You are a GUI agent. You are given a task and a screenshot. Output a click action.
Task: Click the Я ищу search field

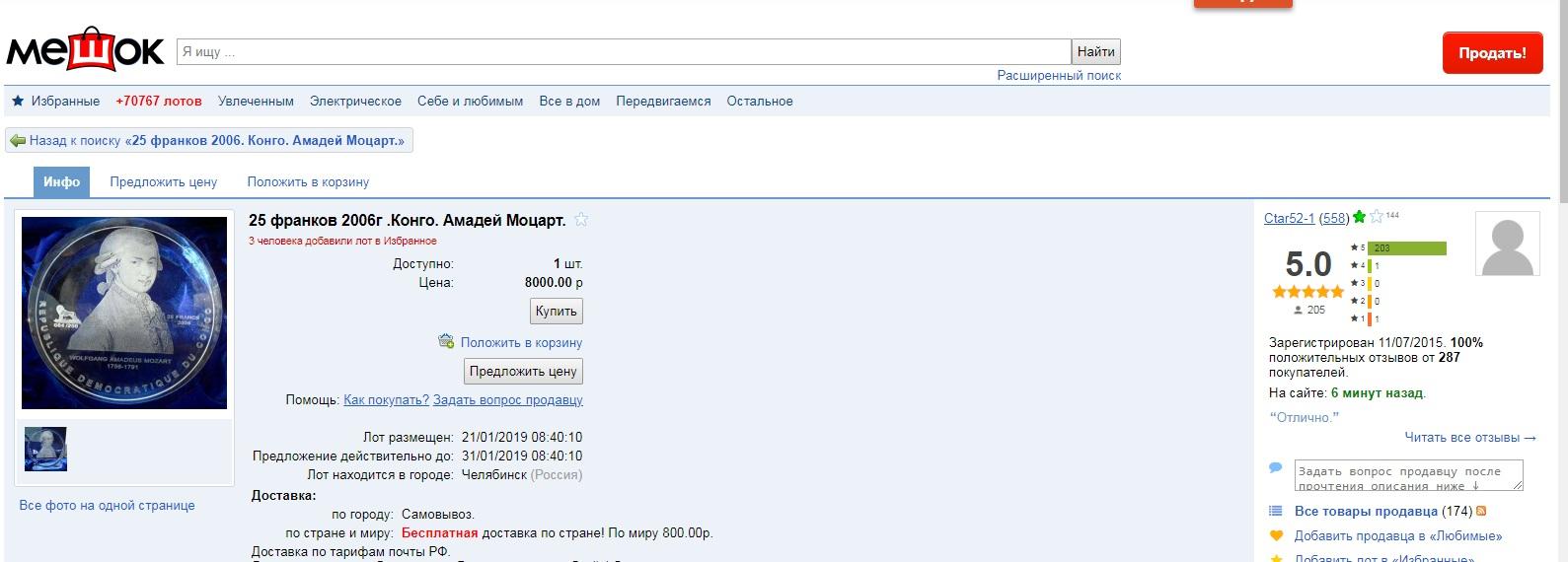[624, 52]
